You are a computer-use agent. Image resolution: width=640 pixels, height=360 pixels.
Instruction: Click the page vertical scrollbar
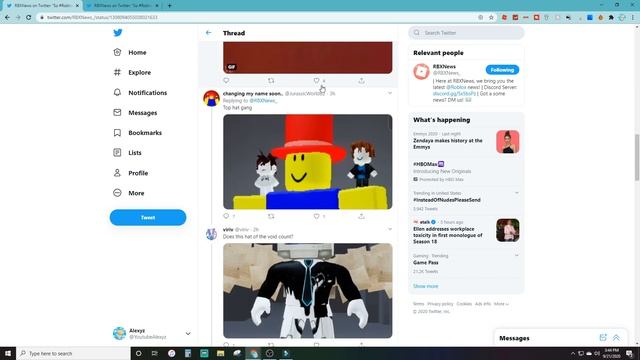[x=637, y=157]
